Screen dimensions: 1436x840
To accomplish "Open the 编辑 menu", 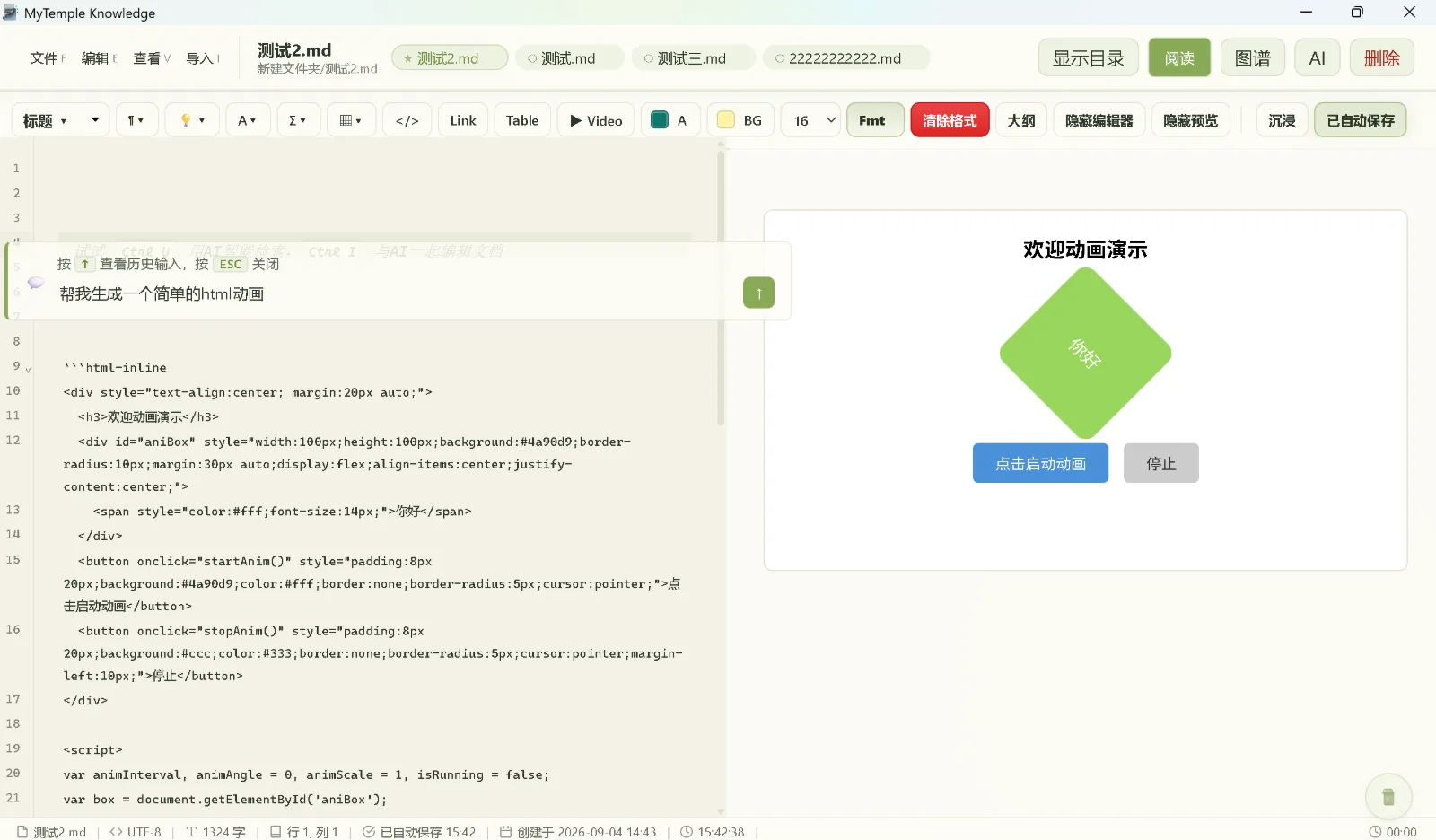I will coord(99,58).
